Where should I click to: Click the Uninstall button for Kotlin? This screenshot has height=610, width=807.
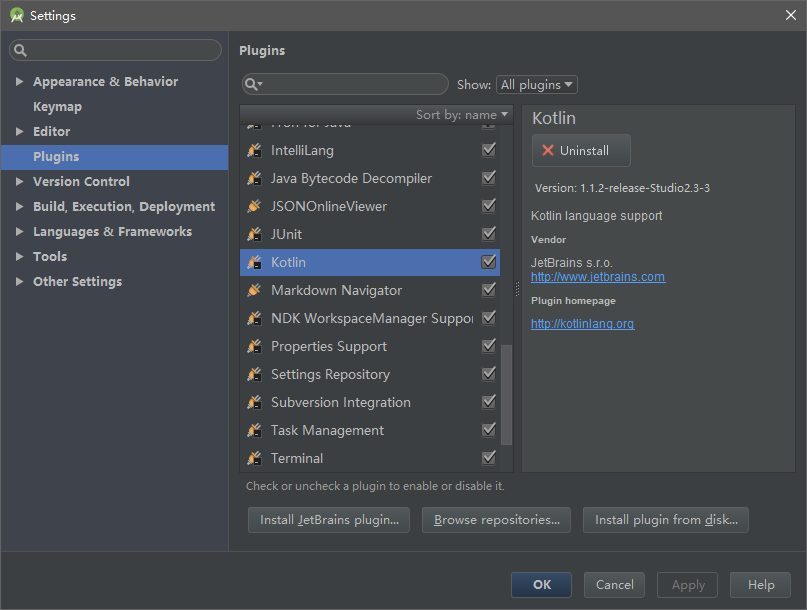pos(581,150)
